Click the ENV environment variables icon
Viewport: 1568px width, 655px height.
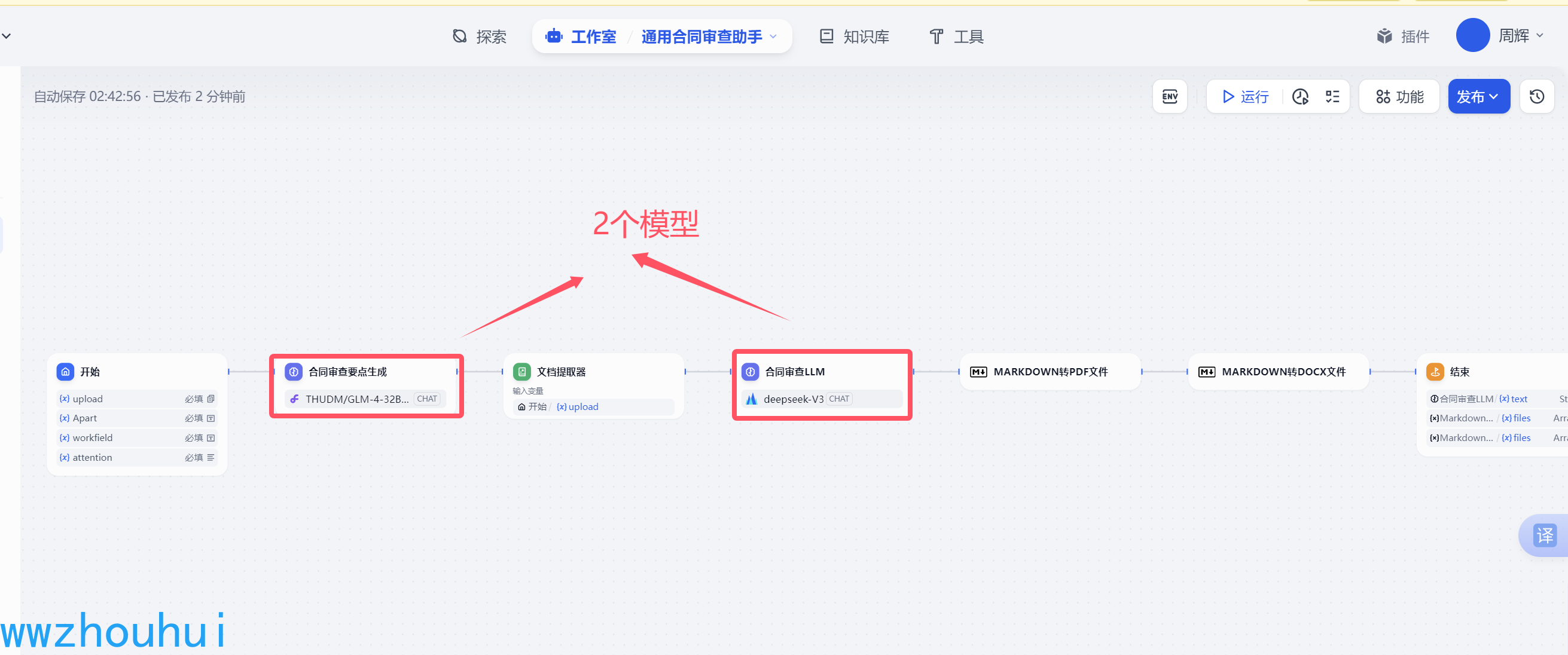tap(1169, 97)
